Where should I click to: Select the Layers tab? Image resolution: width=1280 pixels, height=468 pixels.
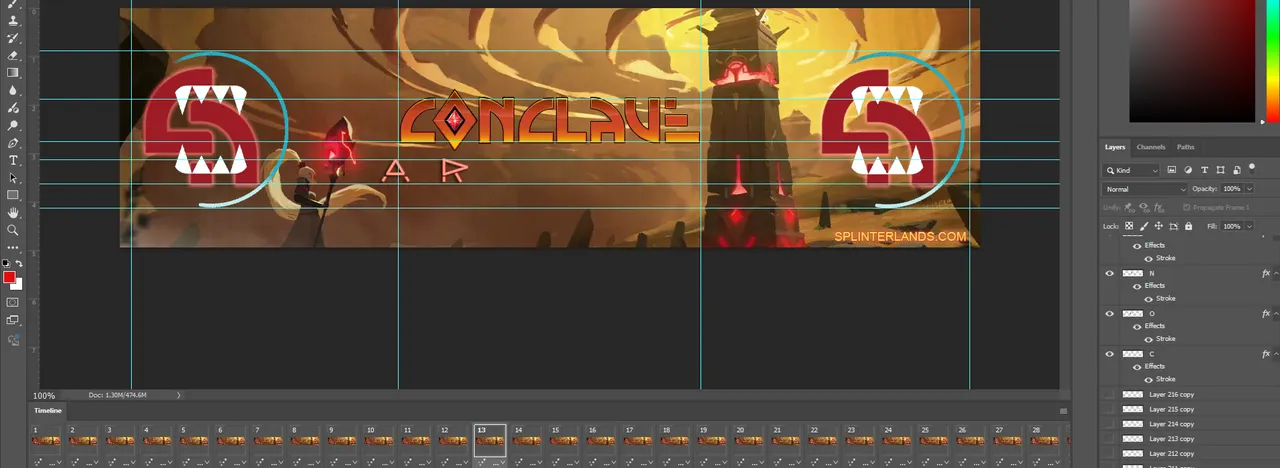pyautogui.click(x=1115, y=147)
